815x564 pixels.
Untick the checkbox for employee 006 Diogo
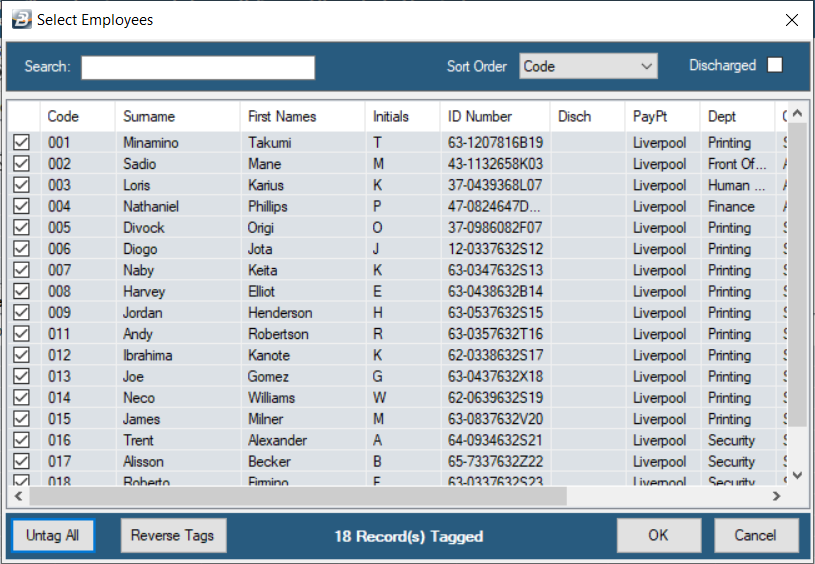pyautogui.click(x=21, y=249)
